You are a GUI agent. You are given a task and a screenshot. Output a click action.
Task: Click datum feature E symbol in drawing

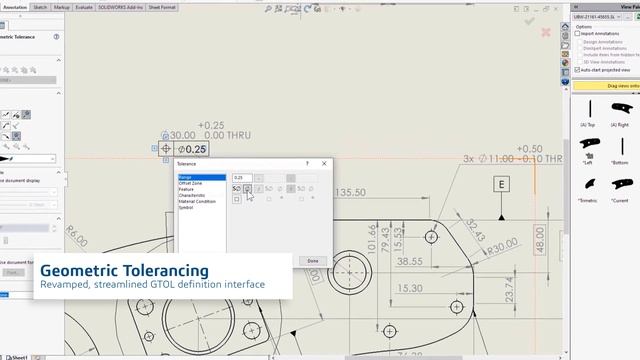[x=502, y=184]
